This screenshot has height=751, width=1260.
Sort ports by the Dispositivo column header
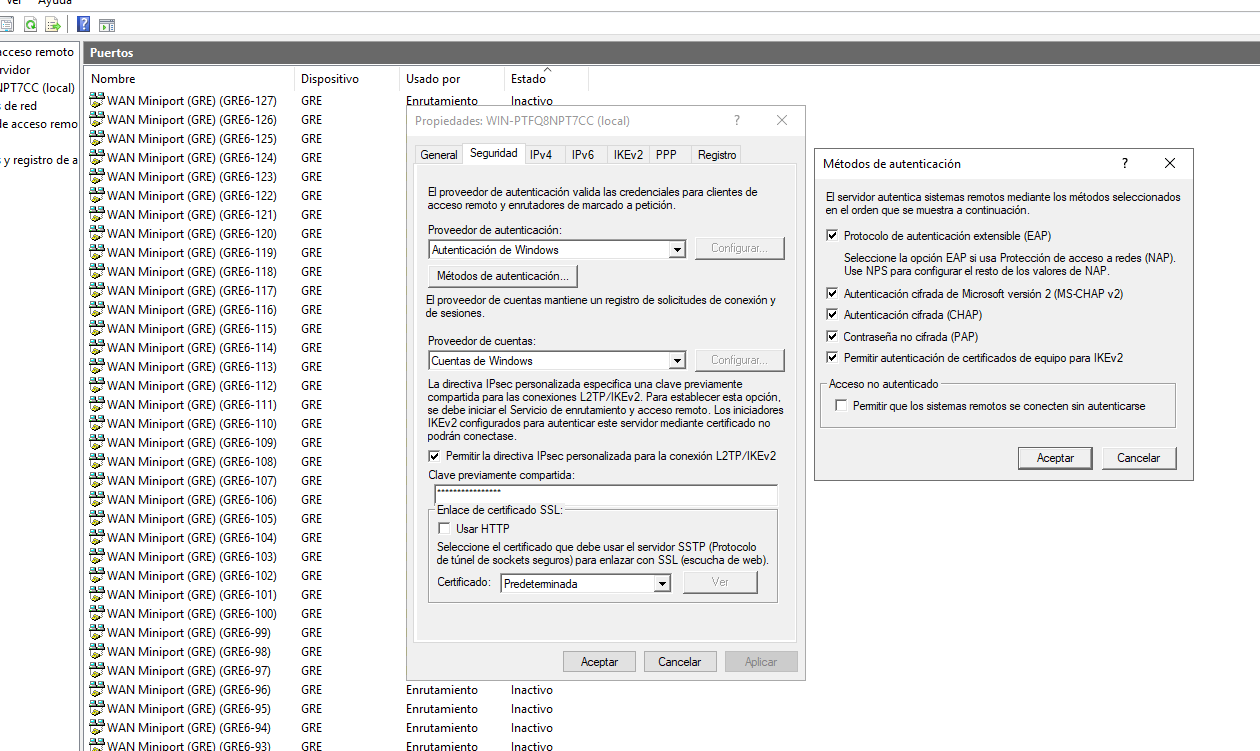coord(348,78)
